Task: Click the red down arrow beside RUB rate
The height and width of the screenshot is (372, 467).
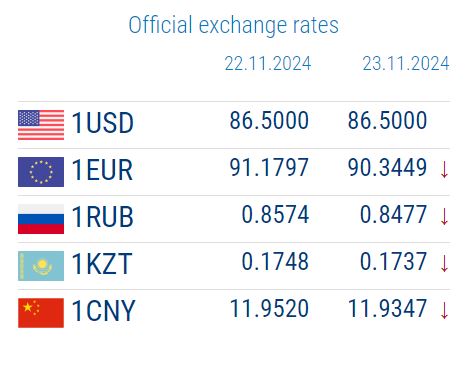Action: coord(444,217)
